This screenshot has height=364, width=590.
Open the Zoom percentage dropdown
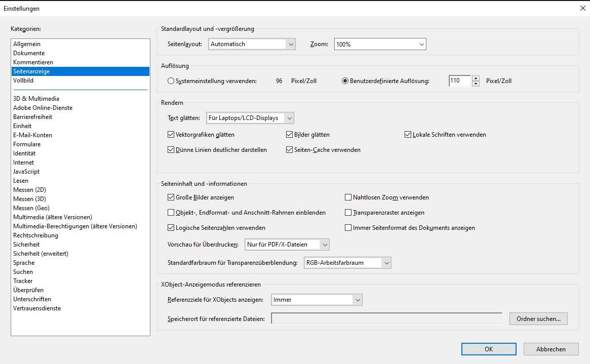point(380,44)
